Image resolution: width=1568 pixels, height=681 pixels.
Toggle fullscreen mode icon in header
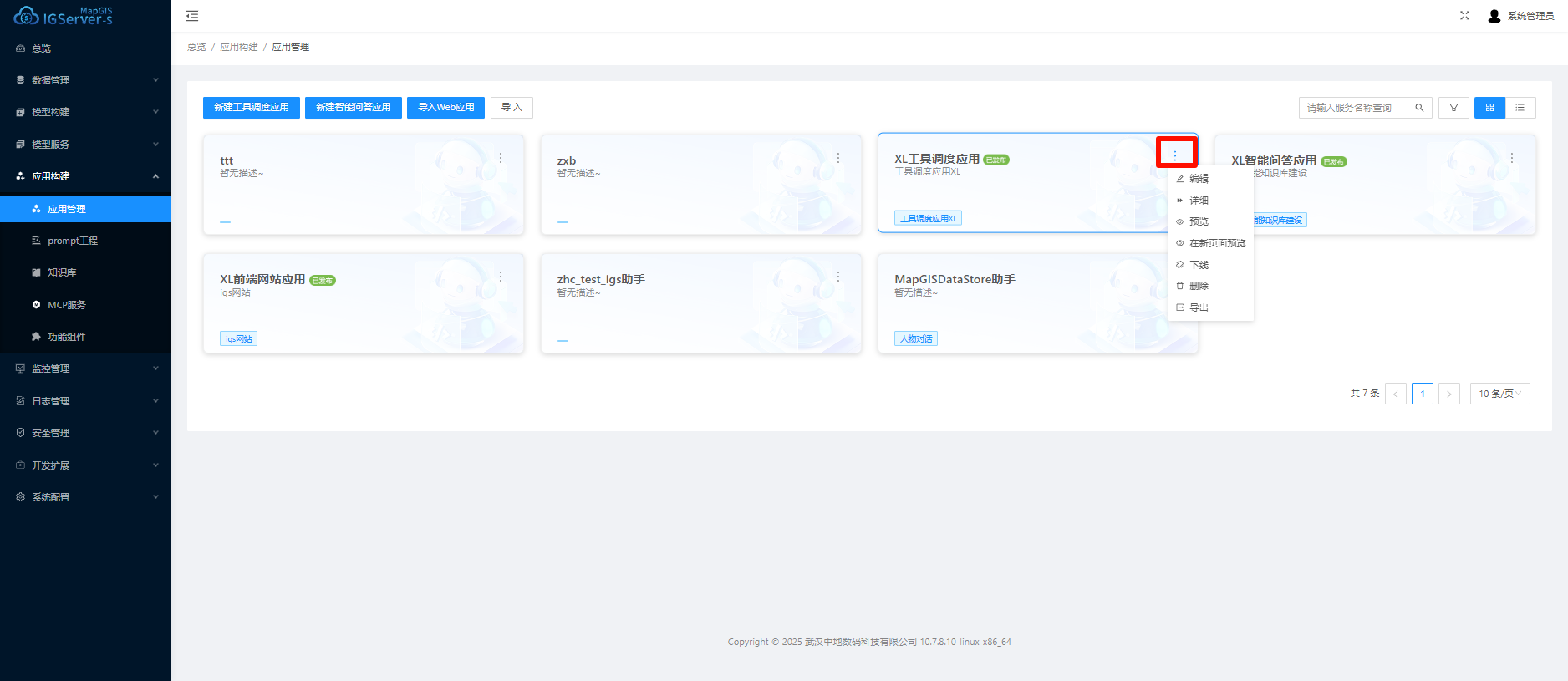[1464, 16]
